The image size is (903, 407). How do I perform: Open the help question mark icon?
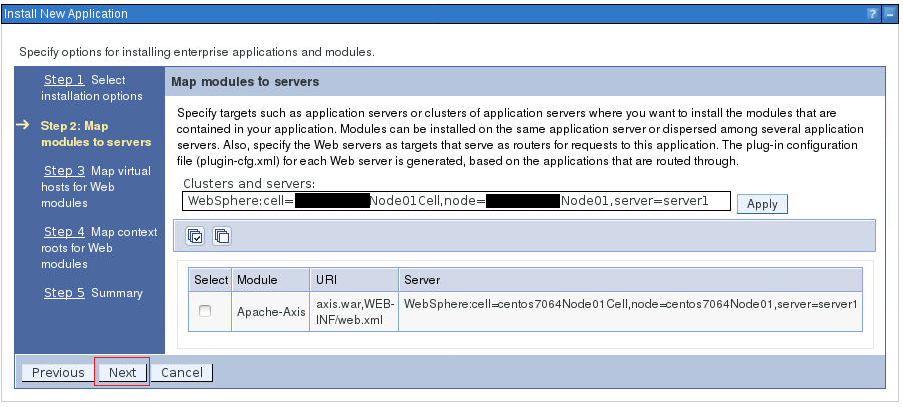tap(873, 14)
